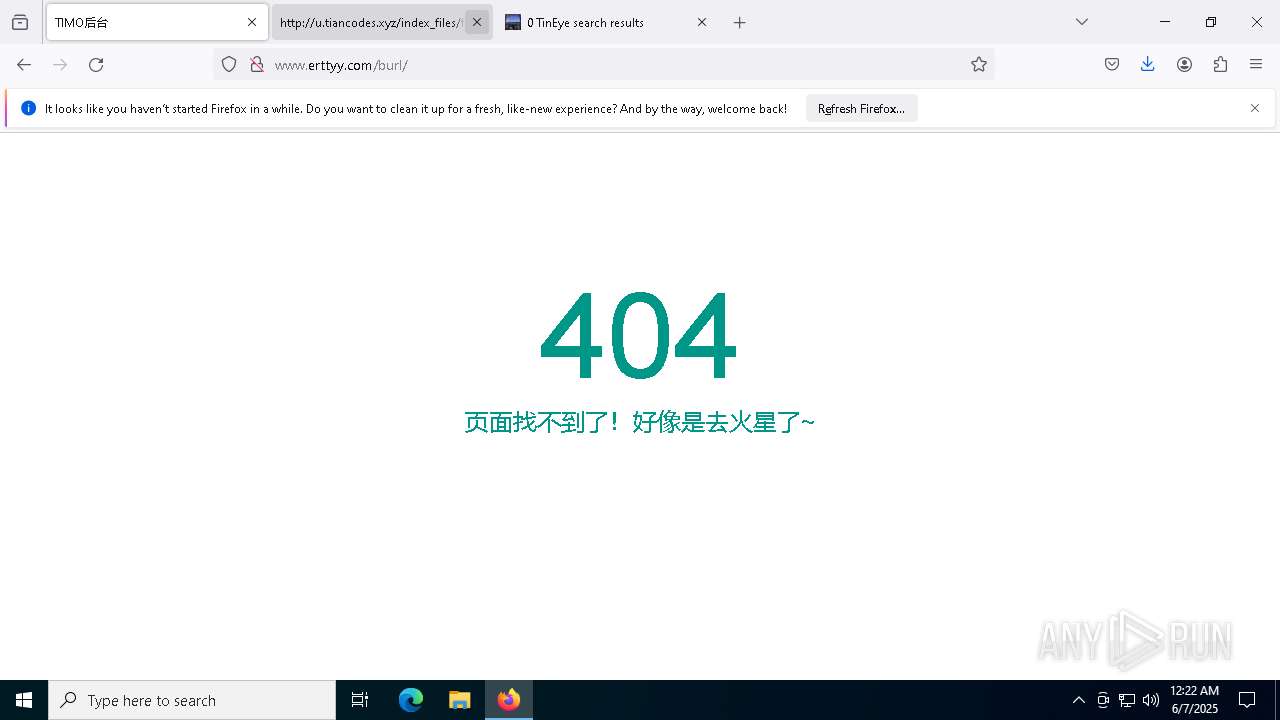Open Firefox account menu
The width and height of the screenshot is (1280, 720).
tap(1184, 64)
